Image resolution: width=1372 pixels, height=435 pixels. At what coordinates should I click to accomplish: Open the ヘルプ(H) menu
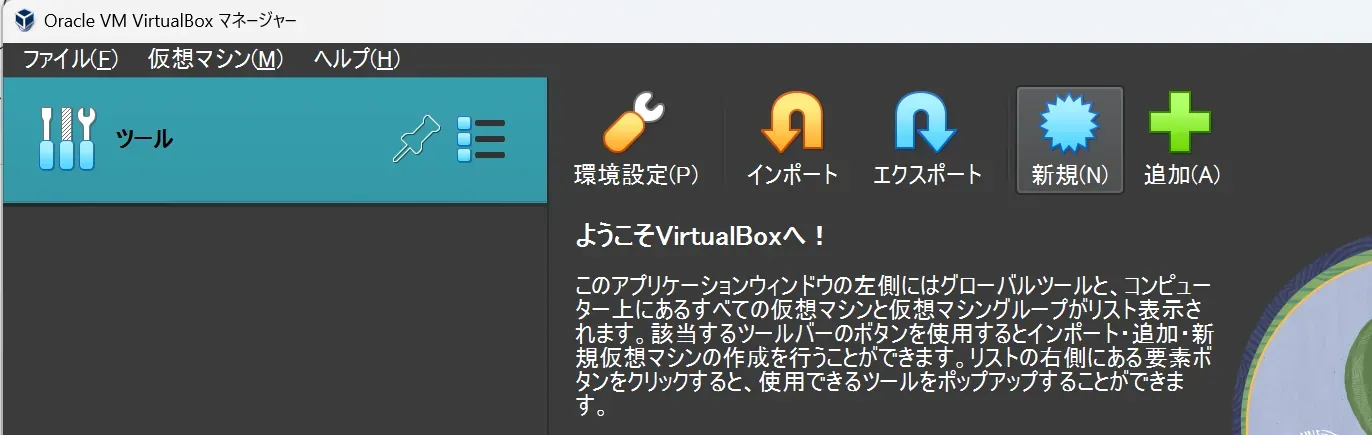356,59
